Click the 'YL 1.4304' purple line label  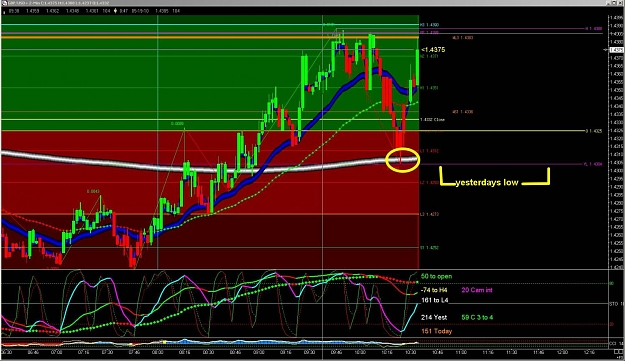coord(593,164)
